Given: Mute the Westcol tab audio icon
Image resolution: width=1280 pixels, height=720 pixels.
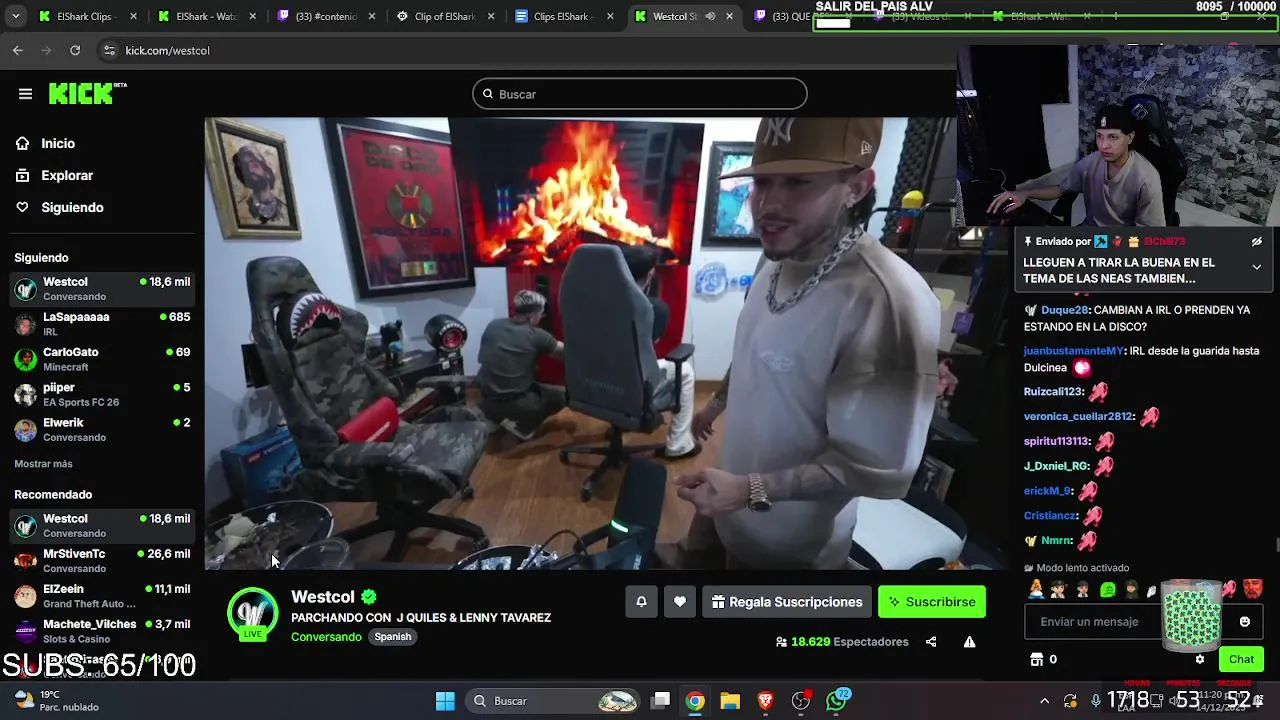Looking at the screenshot, I should coord(710,16).
